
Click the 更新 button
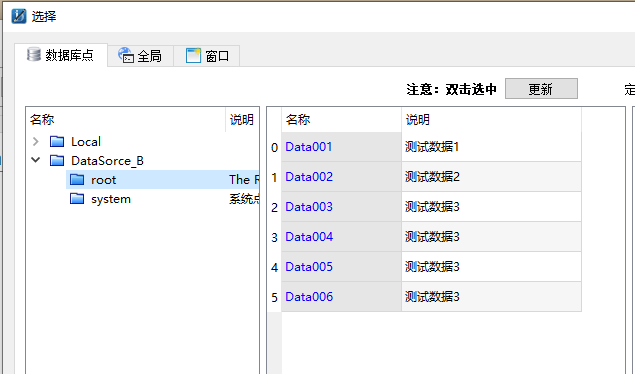click(x=541, y=89)
